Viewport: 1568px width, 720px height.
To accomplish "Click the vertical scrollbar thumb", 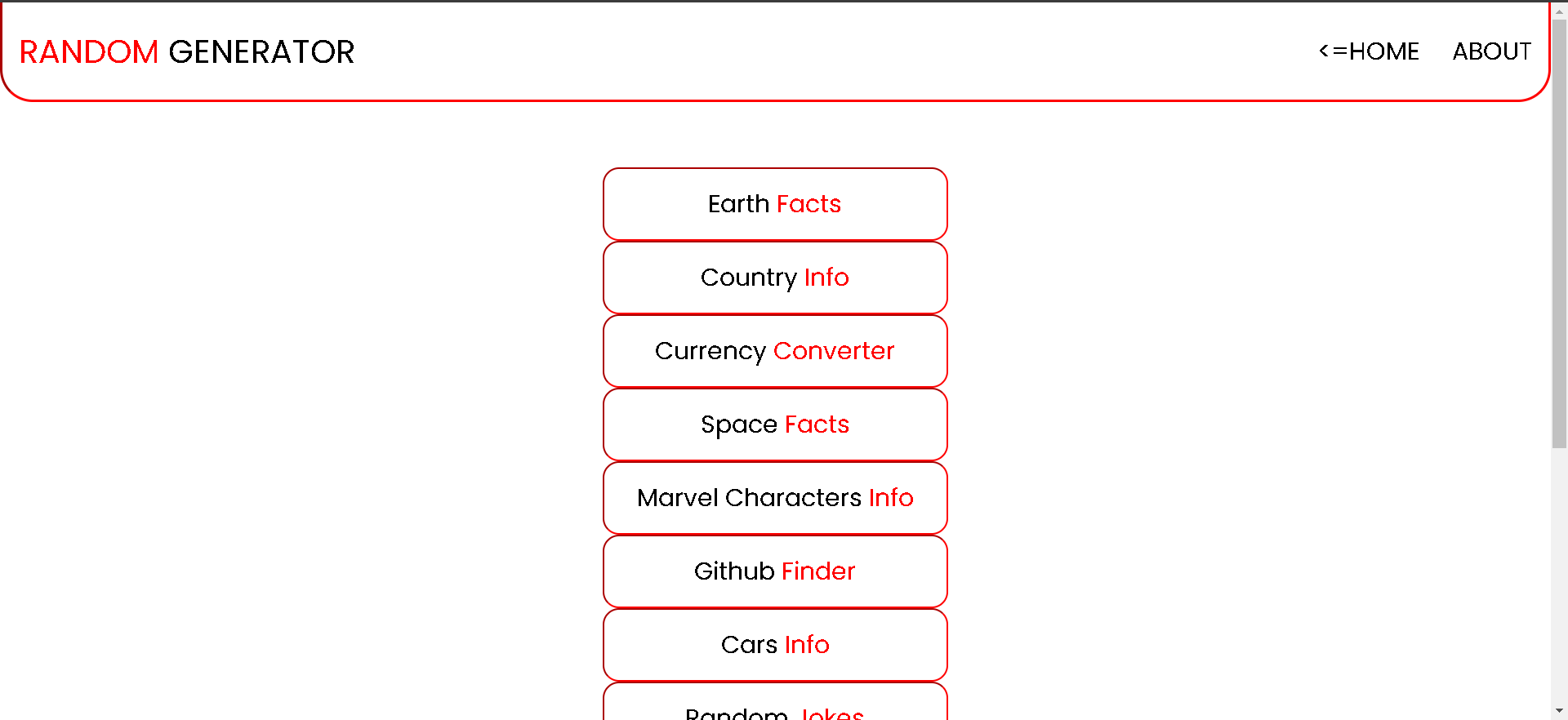I will pos(1559,233).
